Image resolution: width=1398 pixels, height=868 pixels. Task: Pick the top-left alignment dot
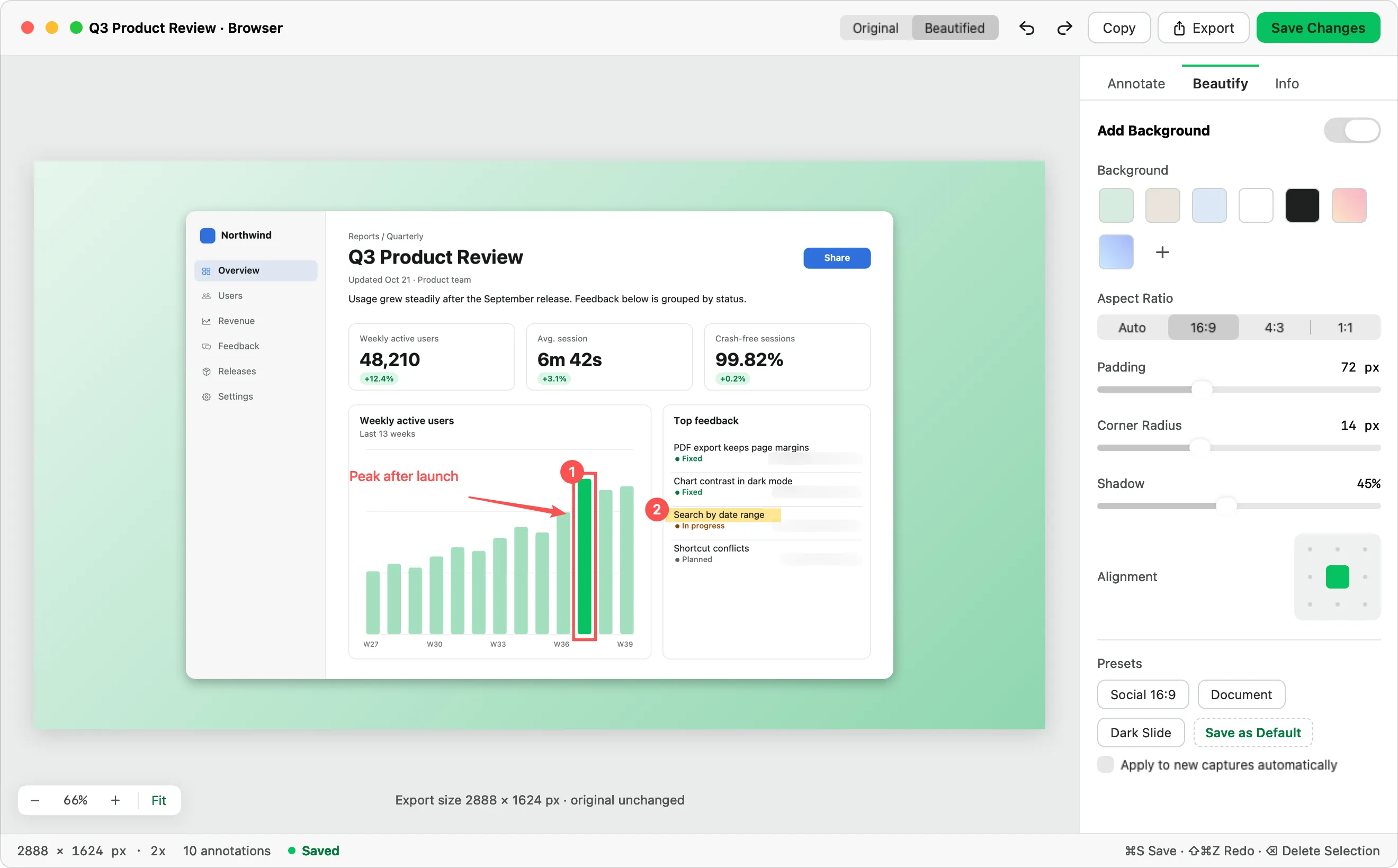pyautogui.click(x=1310, y=549)
